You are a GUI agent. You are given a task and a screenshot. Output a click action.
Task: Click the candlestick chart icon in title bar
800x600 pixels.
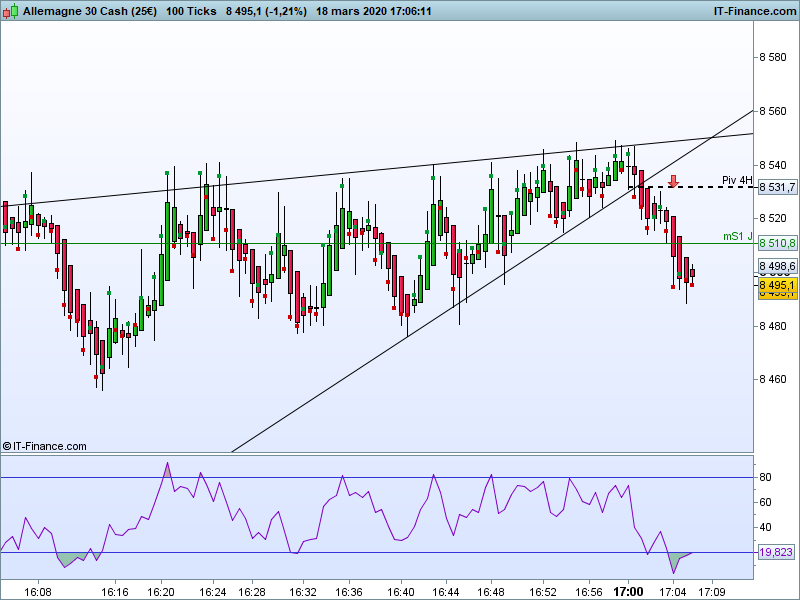10,11
